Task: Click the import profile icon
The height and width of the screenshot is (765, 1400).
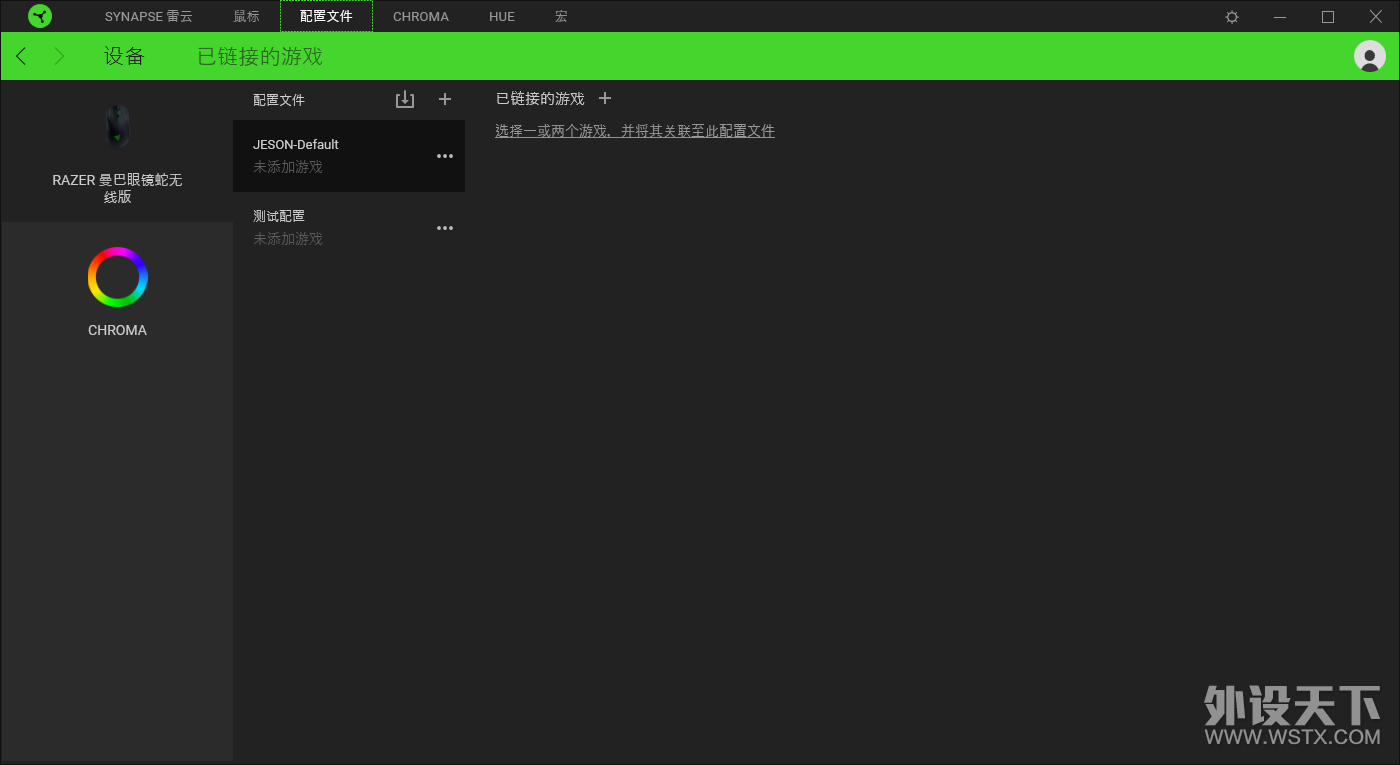Action: (x=404, y=99)
